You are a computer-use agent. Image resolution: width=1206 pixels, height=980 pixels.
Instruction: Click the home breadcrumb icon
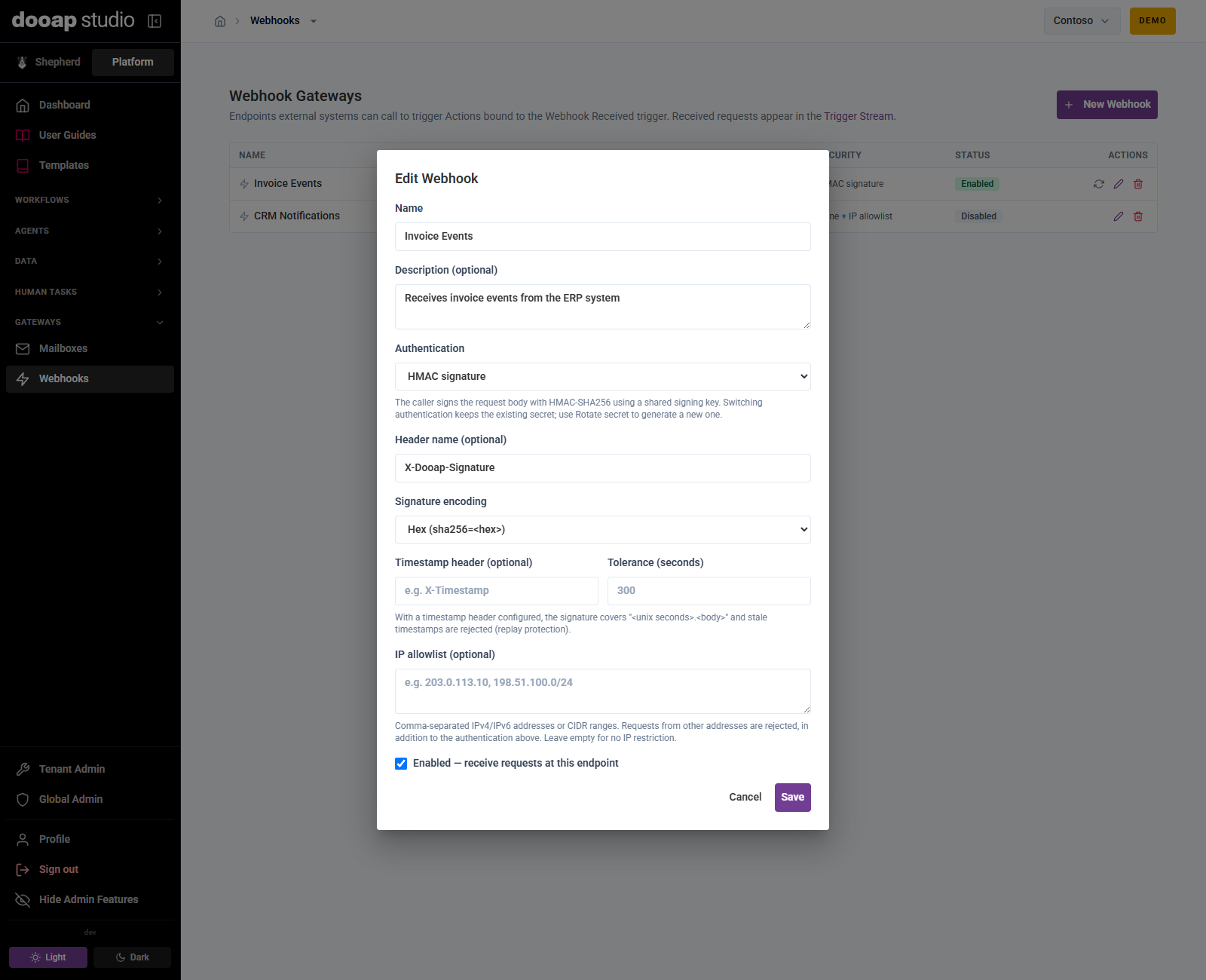pos(220,21)
